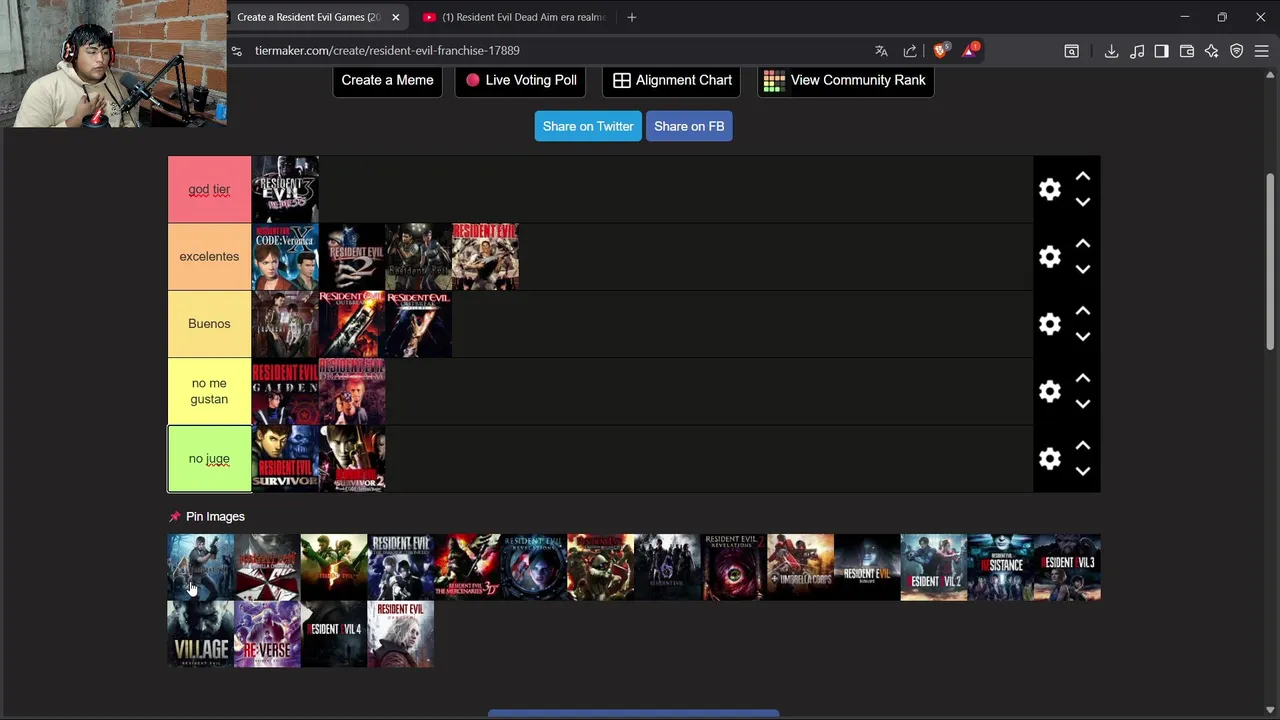Screen dimensions: 1280x720
Task: Switch to Resident Evil Dead Aim YouTube tab
Action: pyautogui.click(x=515, y=17)
